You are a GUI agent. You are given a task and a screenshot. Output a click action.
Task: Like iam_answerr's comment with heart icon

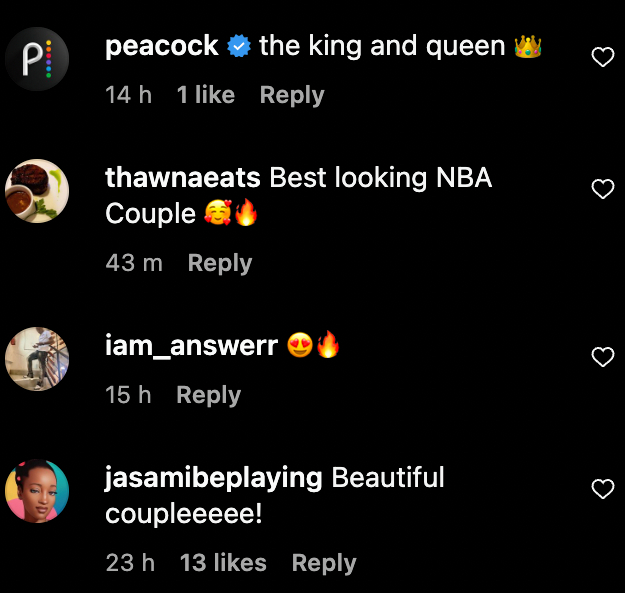[x=603, y=357]
